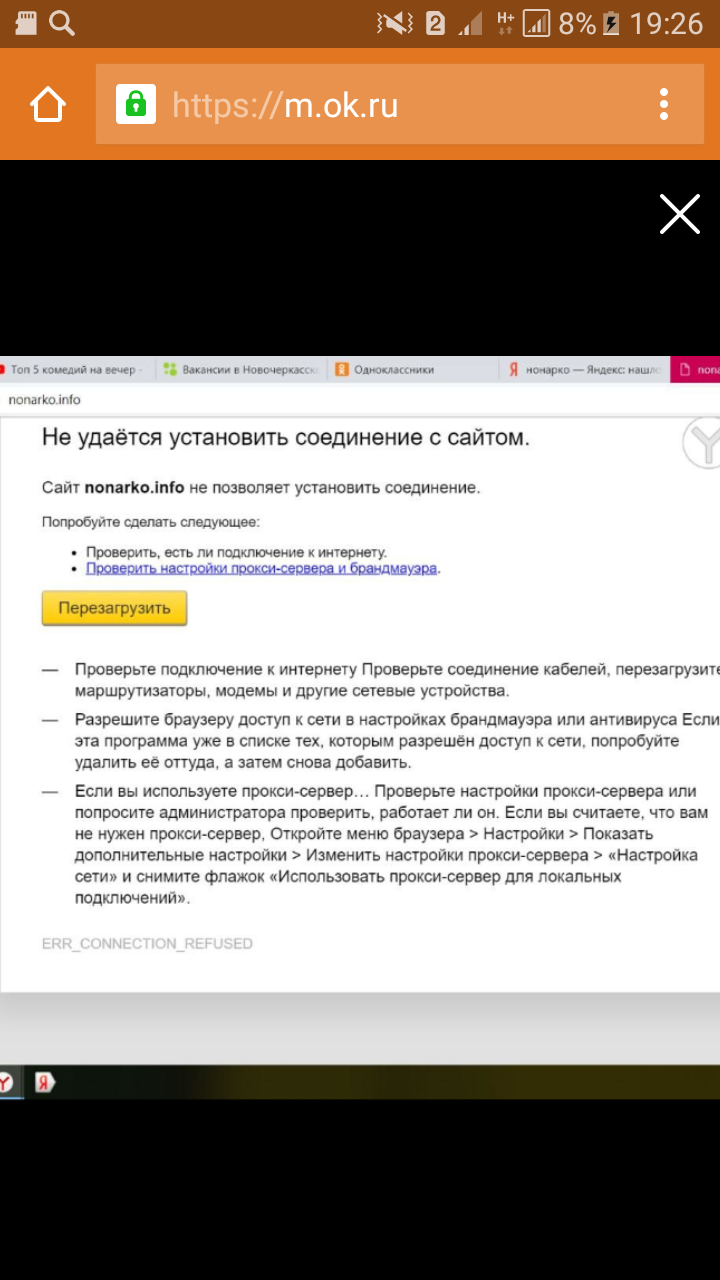The height and width of the screenshot is (1280, 720).
Task: Click the Yandex Y logo on error page
Action: click(703, 443)
